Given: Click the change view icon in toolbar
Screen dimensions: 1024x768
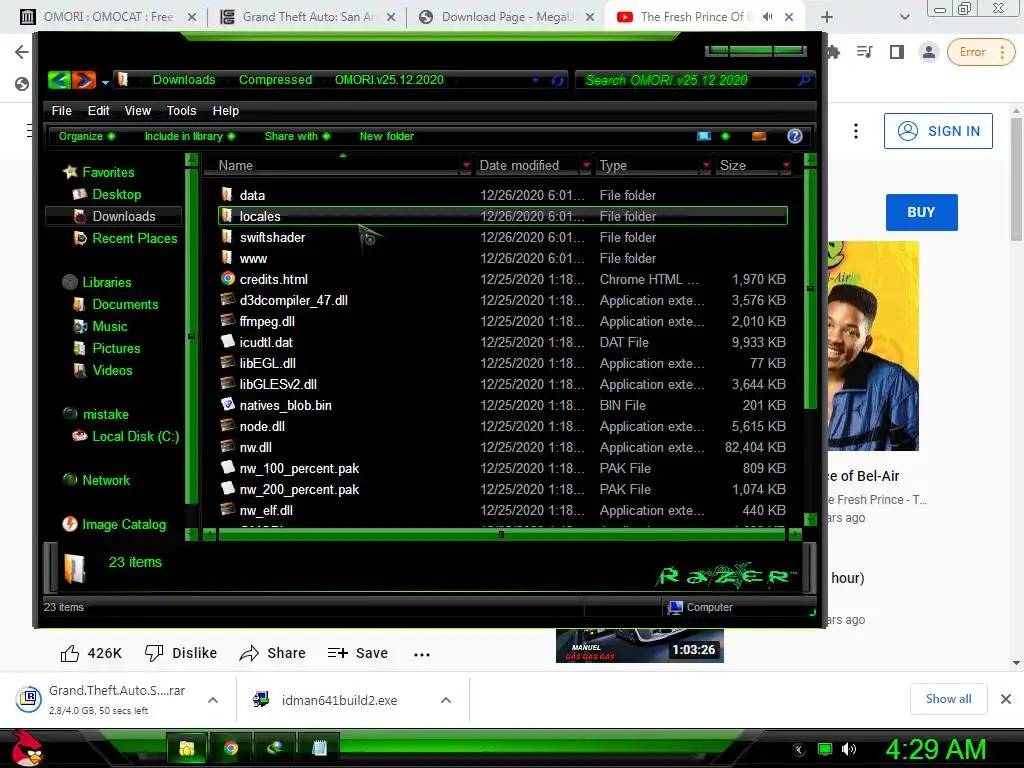Looking at the screenshot, I should [x=703, y=136].
